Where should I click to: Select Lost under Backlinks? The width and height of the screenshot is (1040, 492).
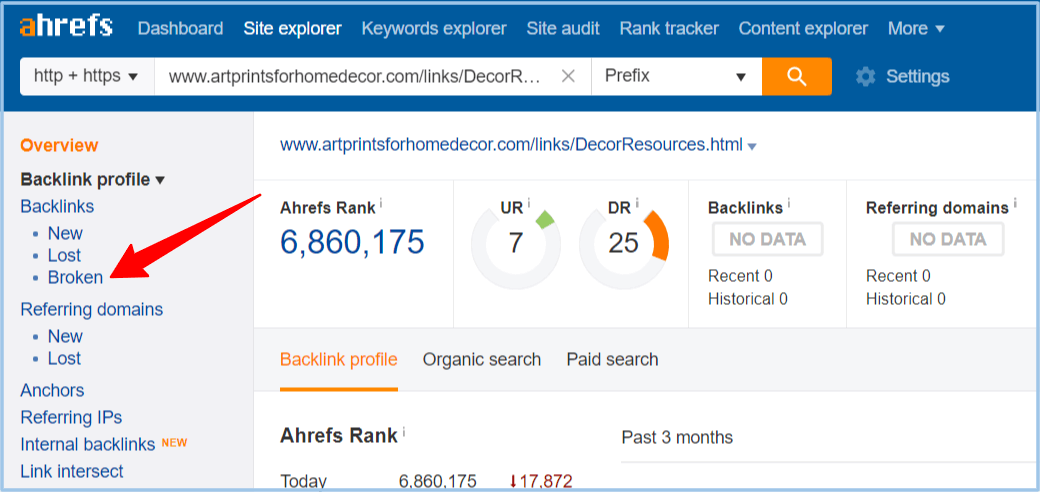(x=64, y=255)
